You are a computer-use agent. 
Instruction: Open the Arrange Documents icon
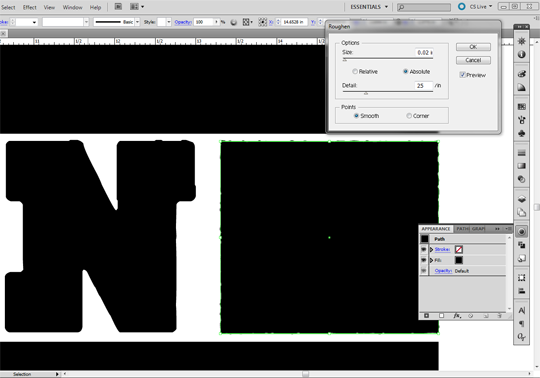(x=137, y=7)
